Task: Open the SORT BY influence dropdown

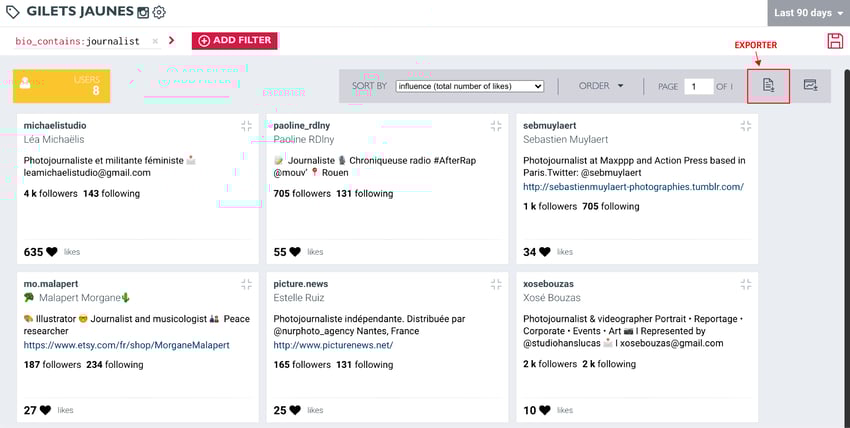Action: (469, 86)
